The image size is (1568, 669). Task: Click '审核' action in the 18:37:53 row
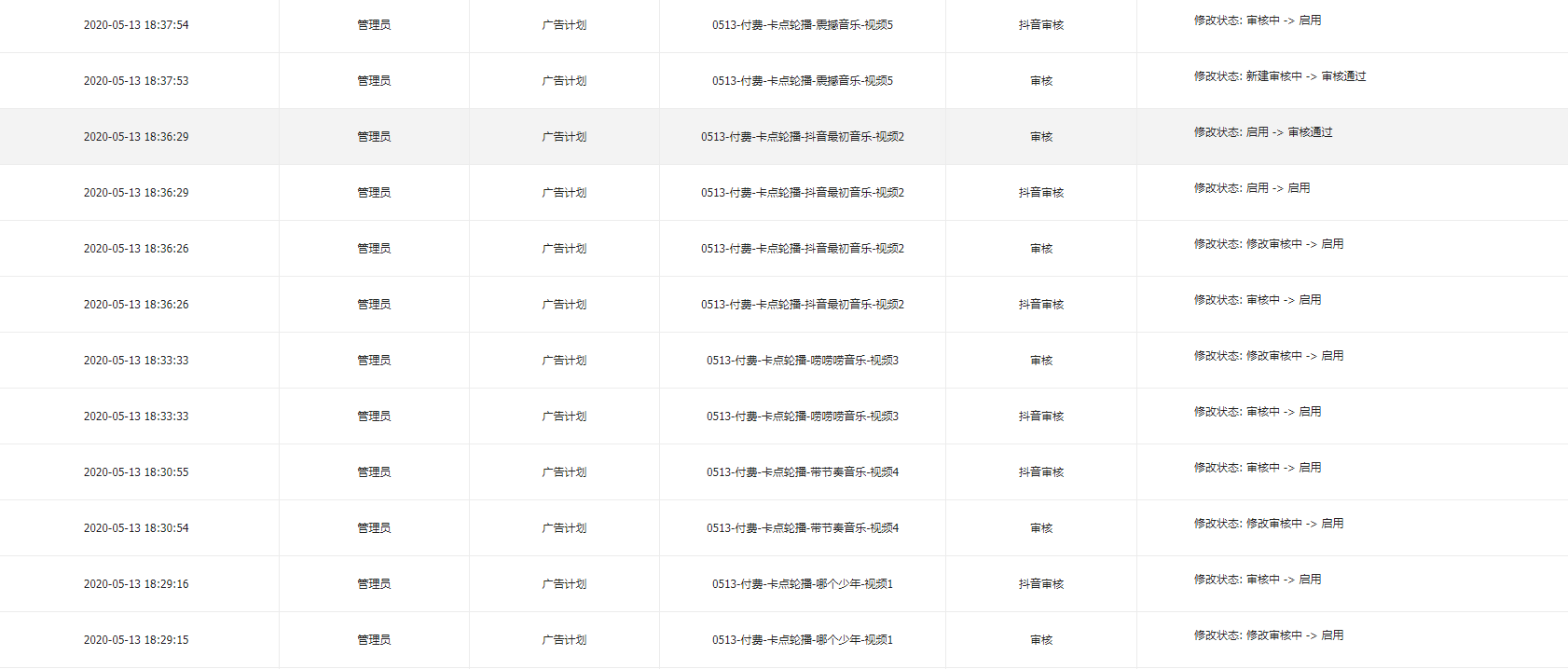[1040, 81]
